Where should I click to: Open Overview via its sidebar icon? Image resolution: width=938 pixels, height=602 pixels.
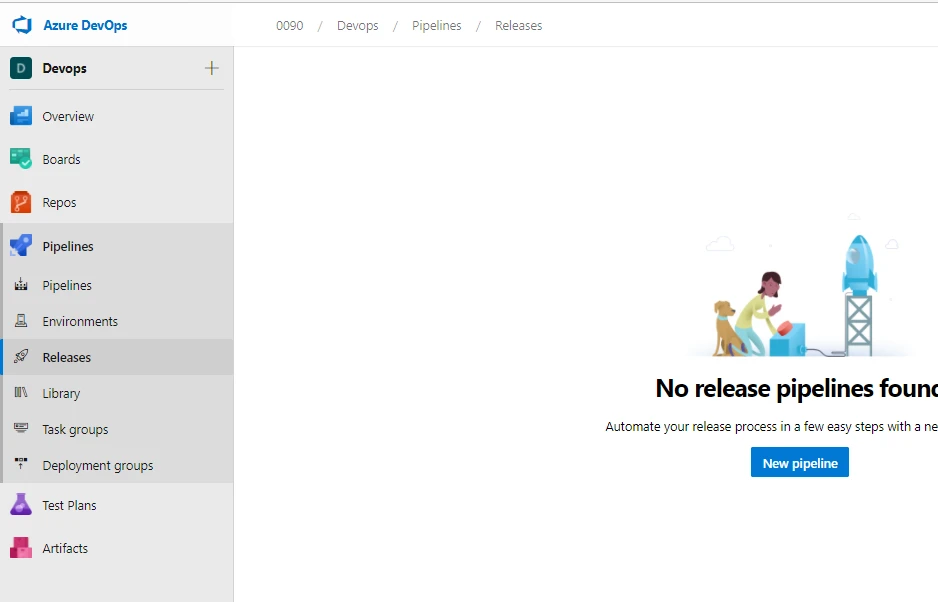21,116
